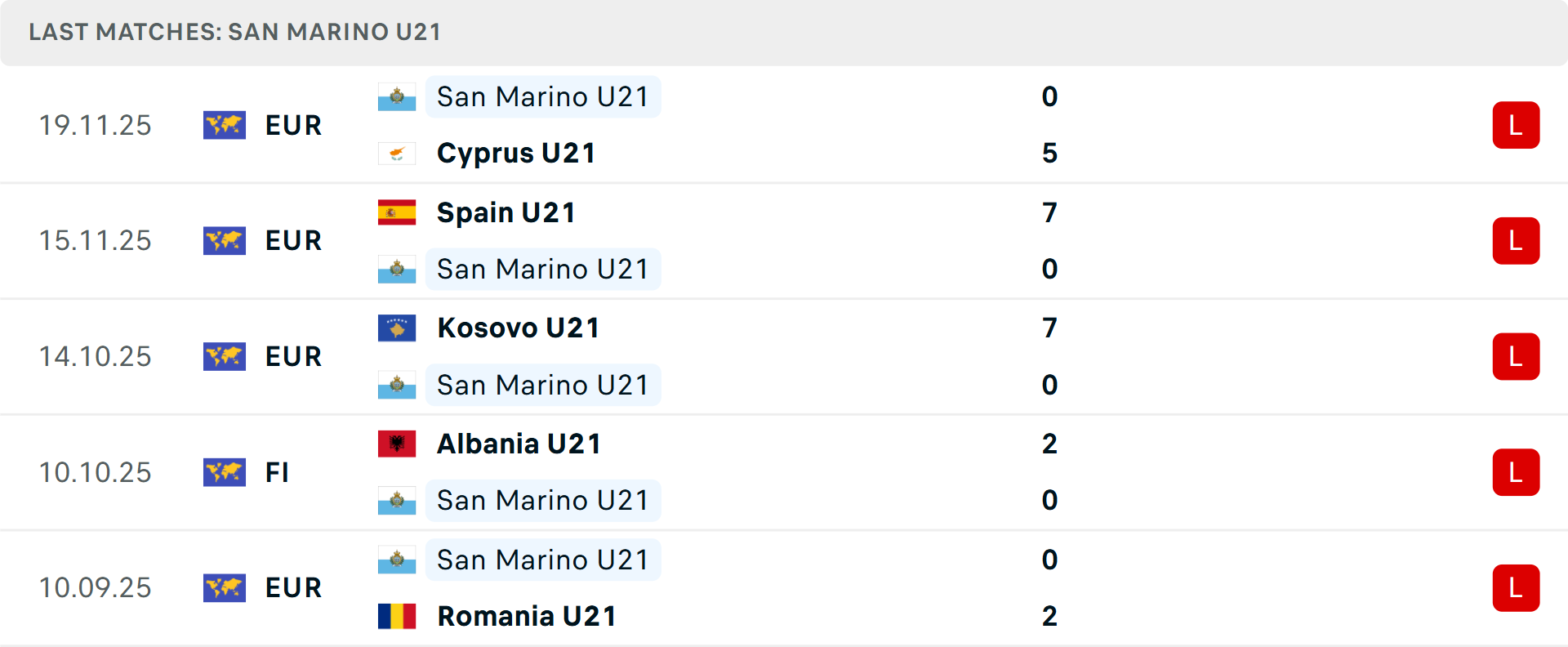Click the 14.10.25 date entry
Viewport: 1568px width, 647px height.
click(x=95, y=356)
